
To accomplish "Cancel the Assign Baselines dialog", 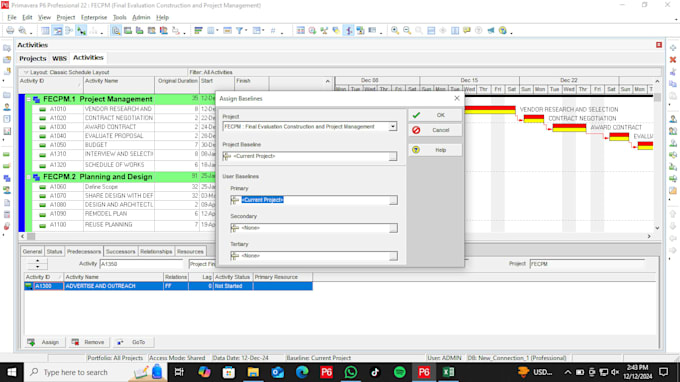I will [x=435, y=130].
